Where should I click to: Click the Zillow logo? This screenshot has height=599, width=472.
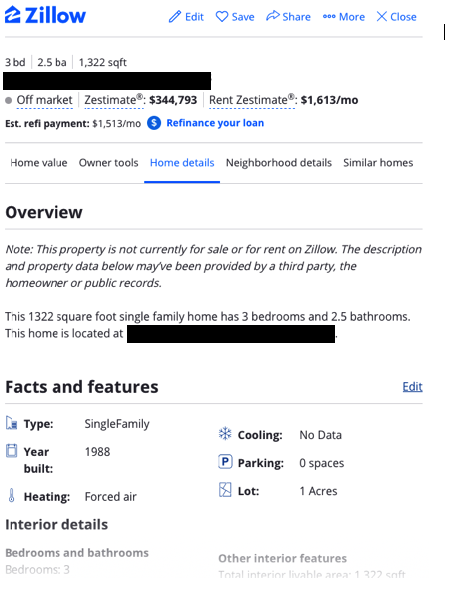pos(45,15)
